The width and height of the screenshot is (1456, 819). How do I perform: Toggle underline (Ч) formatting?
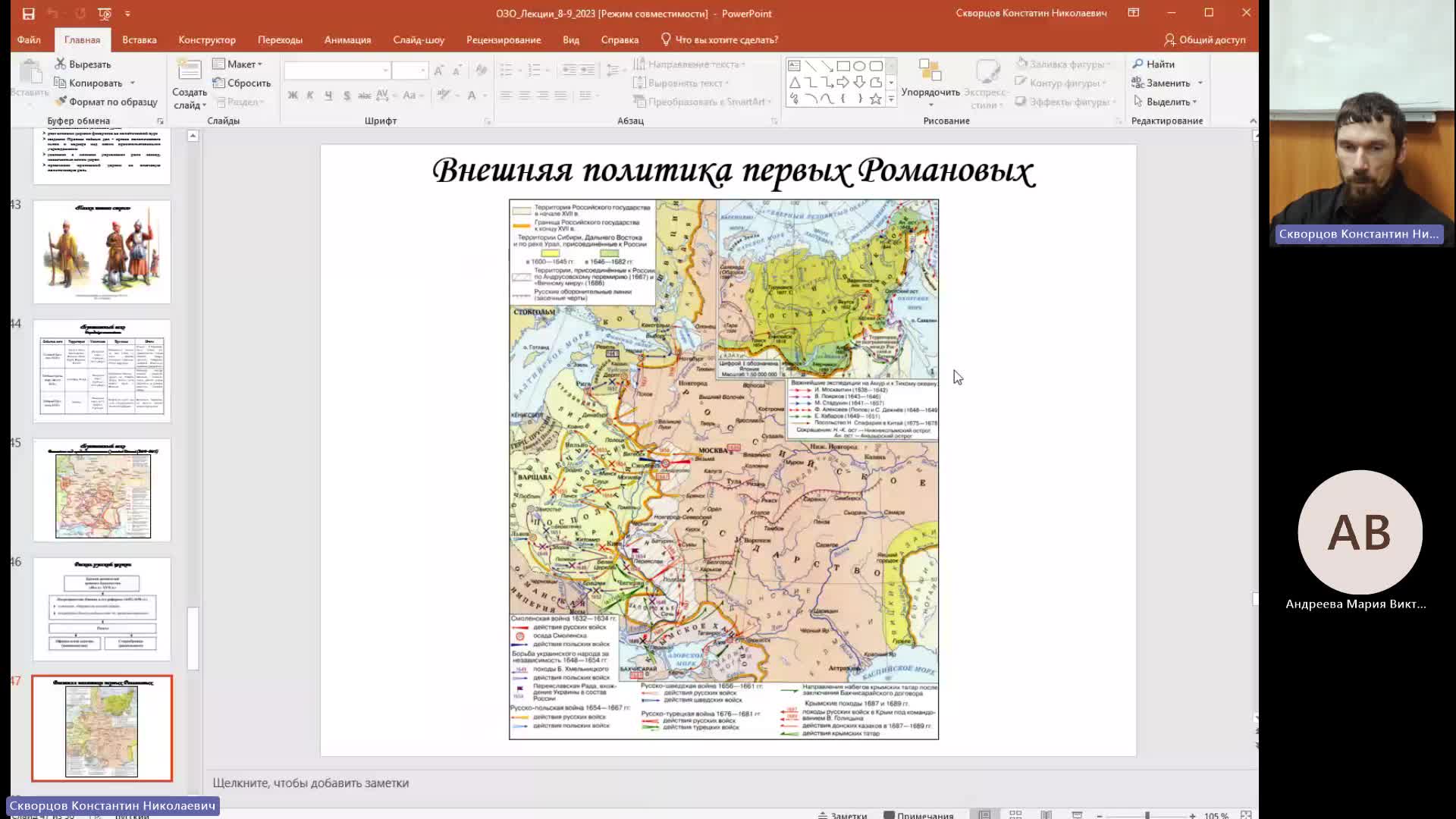pyautogui.click(x=328, y=96)
